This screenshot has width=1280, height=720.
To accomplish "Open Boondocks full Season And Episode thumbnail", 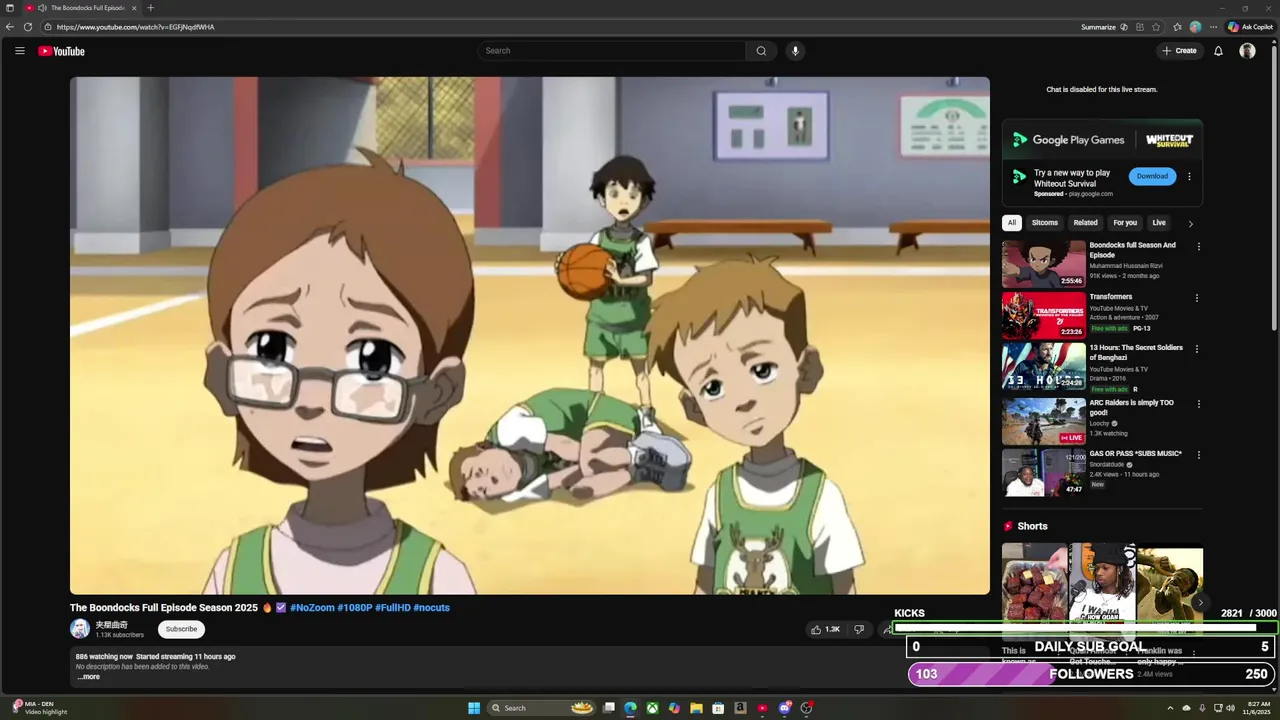I will click(x=1044, y=264).
